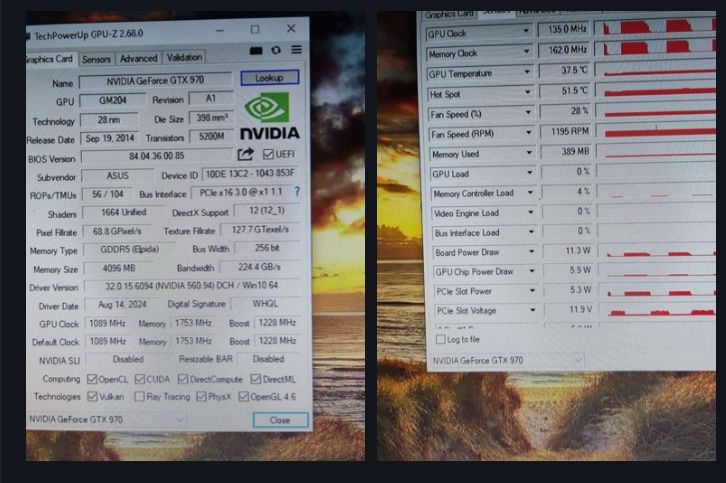Click the GPU Temperature history graph
Screen dimensions: 726x483
tap(656, 70)
